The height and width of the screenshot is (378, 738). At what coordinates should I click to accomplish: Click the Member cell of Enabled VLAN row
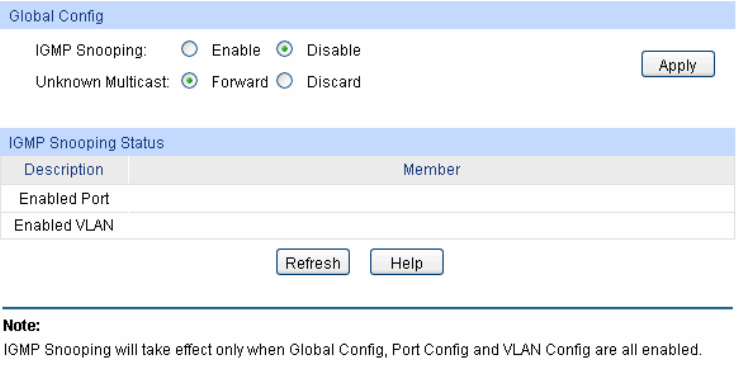coord(432,225)
